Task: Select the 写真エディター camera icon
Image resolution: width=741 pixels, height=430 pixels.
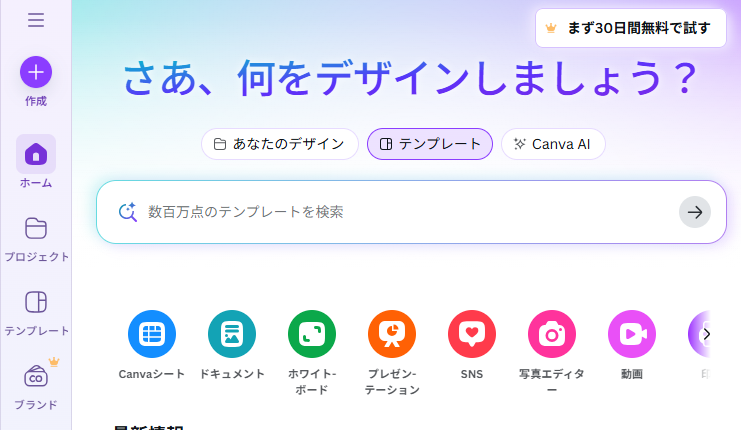Action: tap(552, 334)
